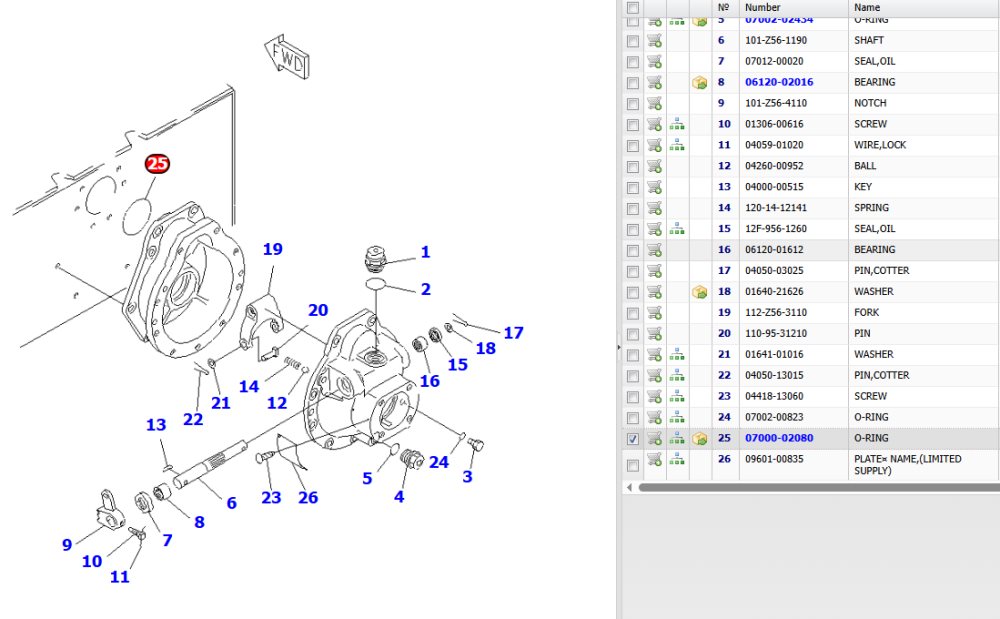
Task: Click callout number 19 in the diagram
Action: tap(273, 249)
